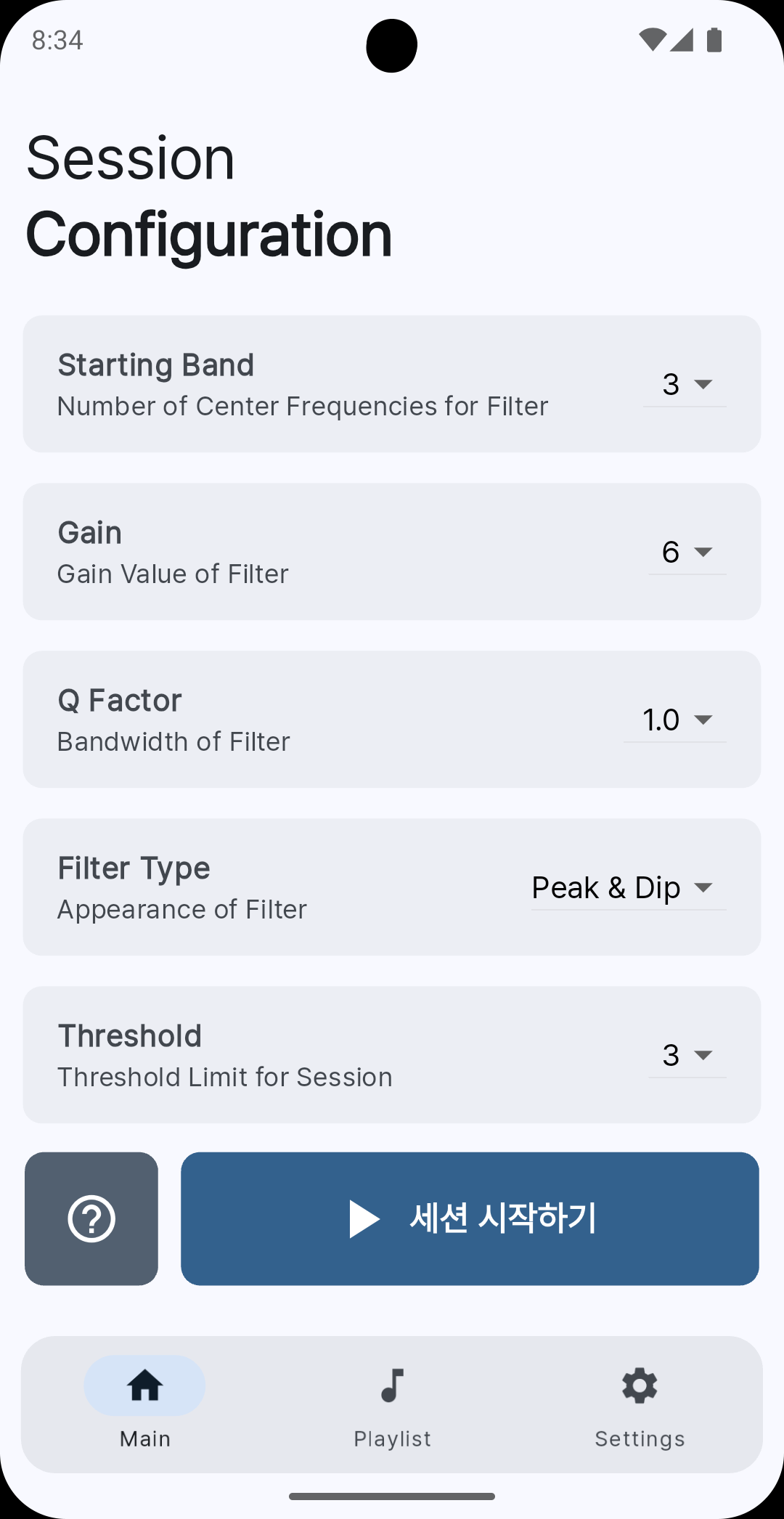This screenshot has height=1519, width=784.
Task: Tap the status bar clock showing 8:34
Action: coord(57,40)
